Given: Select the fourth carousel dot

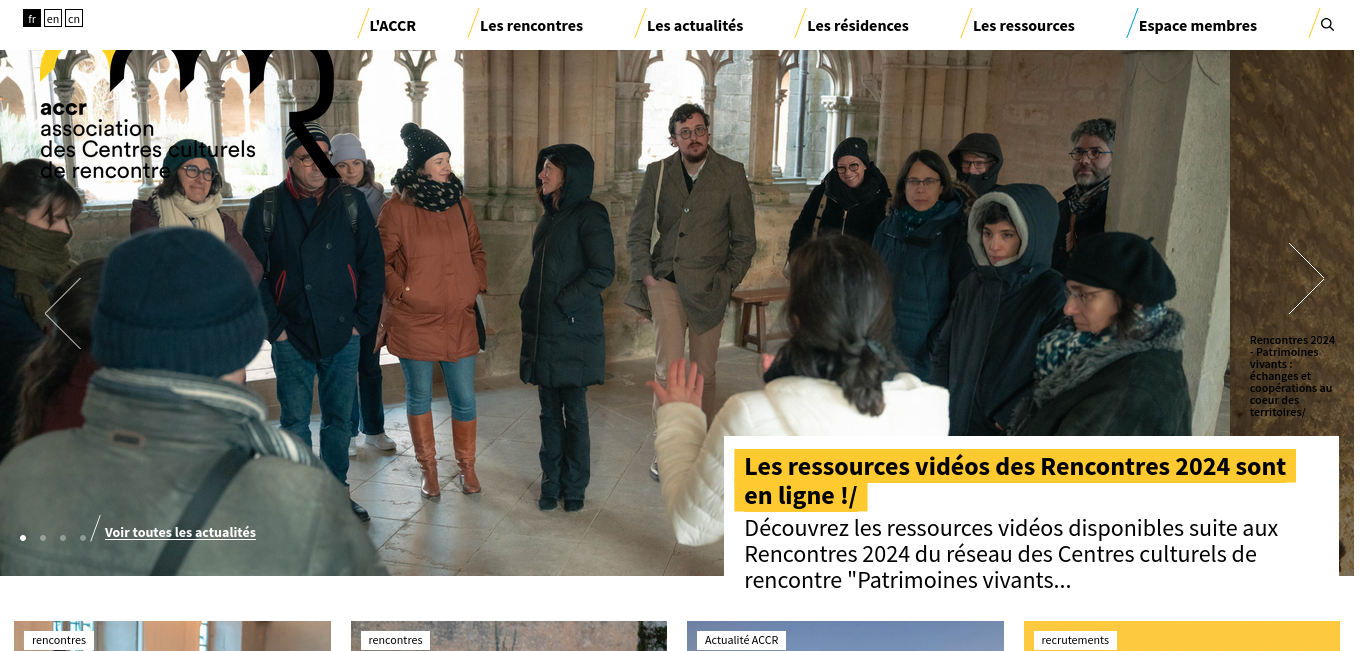Looking at the screenshot, I should click(x=83, y=538).
